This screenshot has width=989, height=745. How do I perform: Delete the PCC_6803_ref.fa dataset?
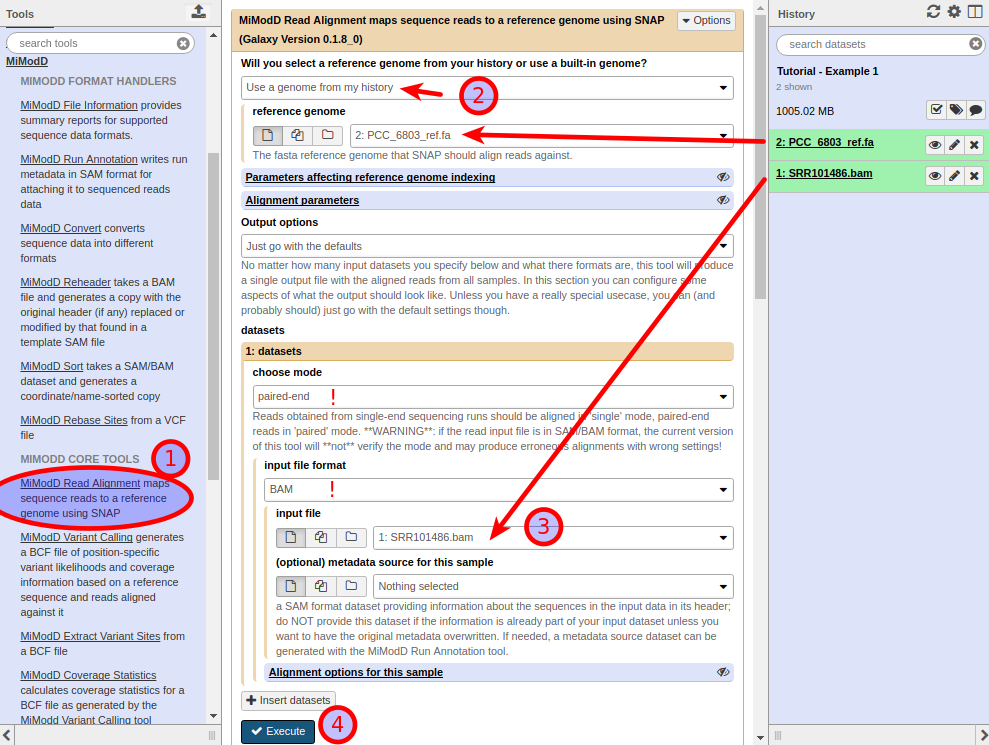(974, 145)
